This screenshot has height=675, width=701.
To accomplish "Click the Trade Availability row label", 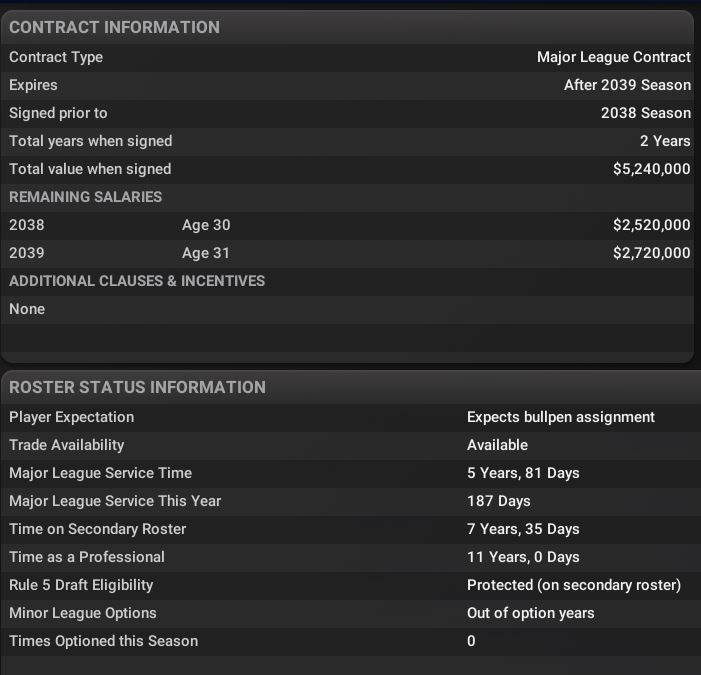I will [x=66, y=445].
